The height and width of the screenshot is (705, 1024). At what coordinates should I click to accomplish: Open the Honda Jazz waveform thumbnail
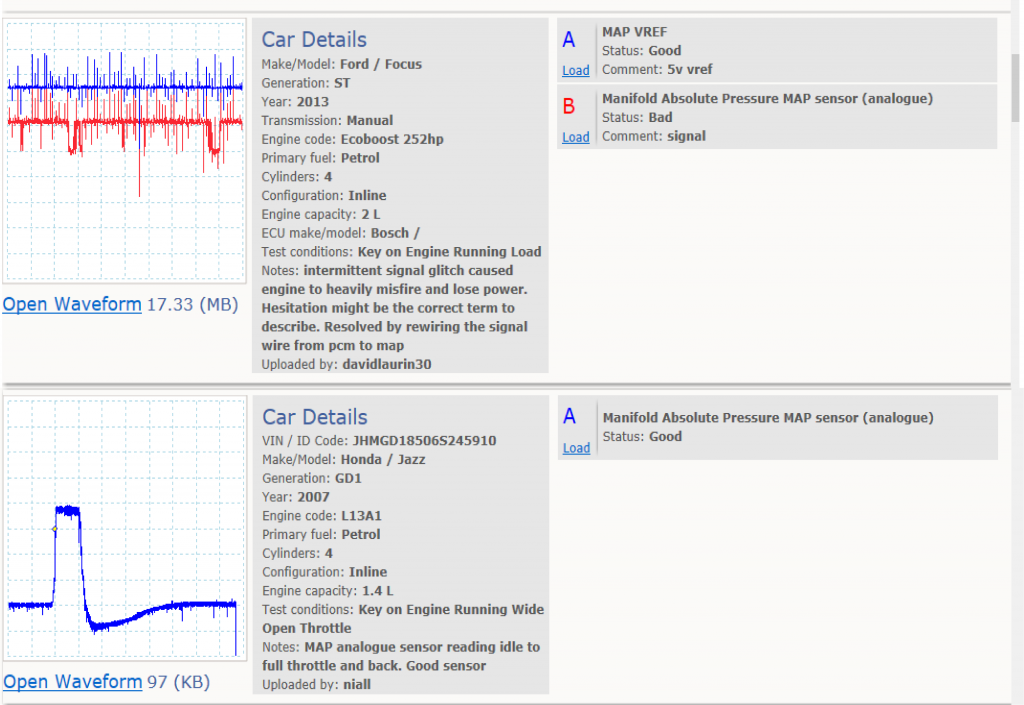pyautogui.click(x=125, y=528)
